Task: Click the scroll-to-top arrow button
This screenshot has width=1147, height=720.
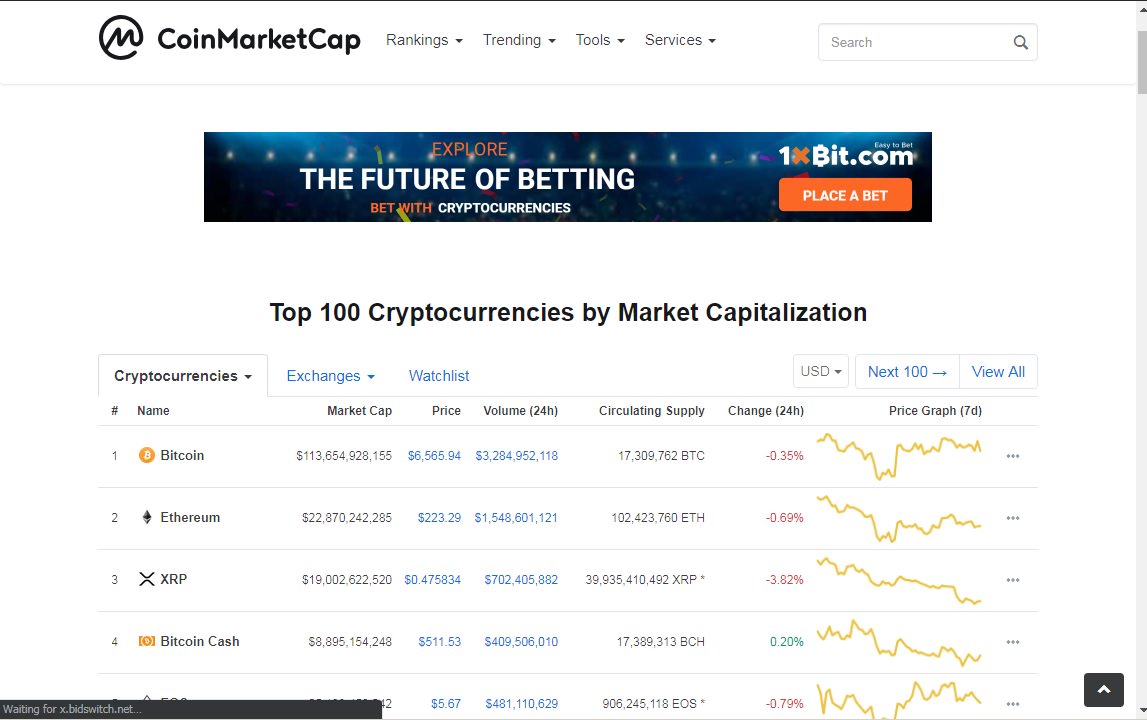Action: click(1103, 689)
